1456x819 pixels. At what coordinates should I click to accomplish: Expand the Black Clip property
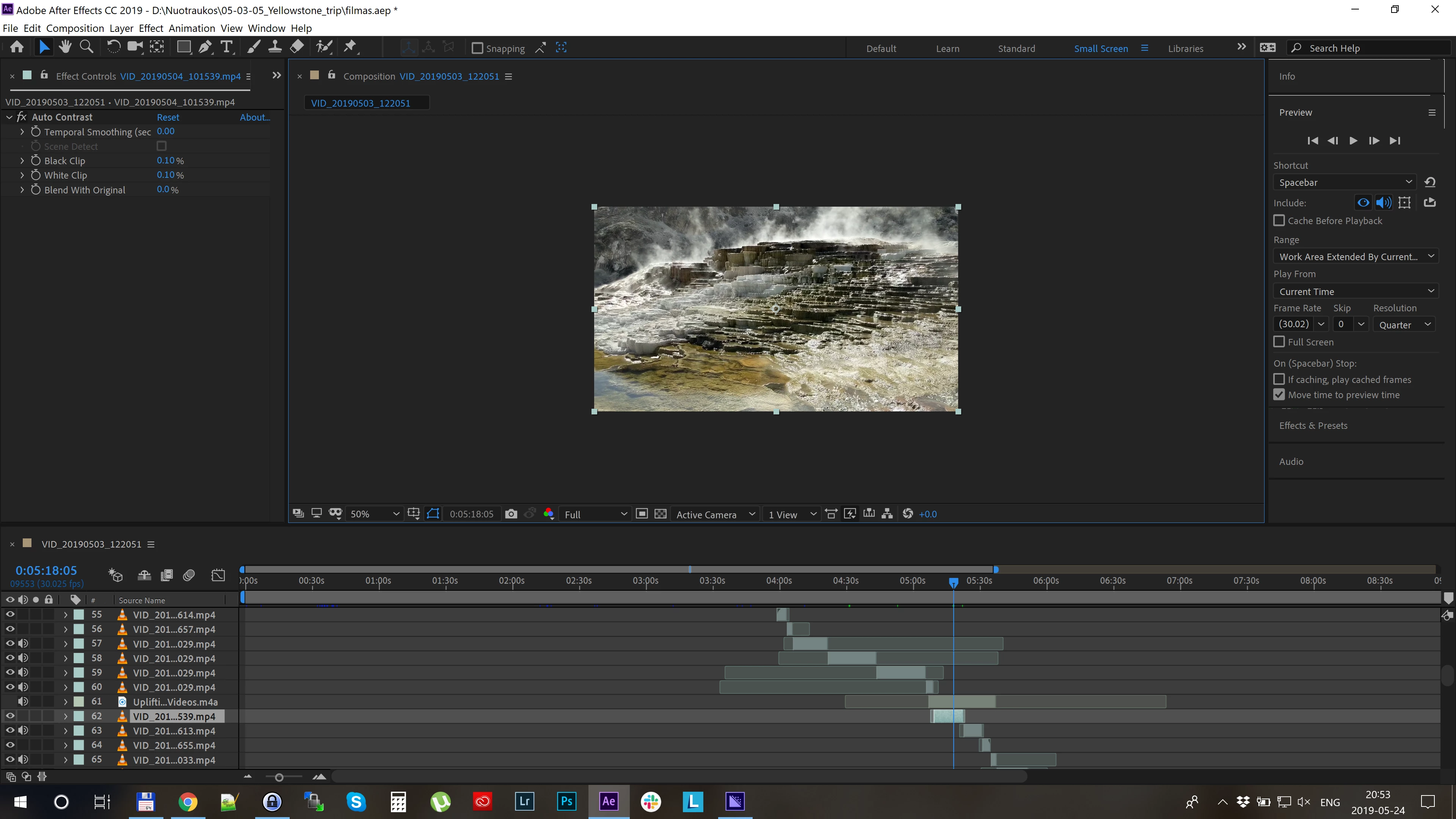click(x=22, y=160)
